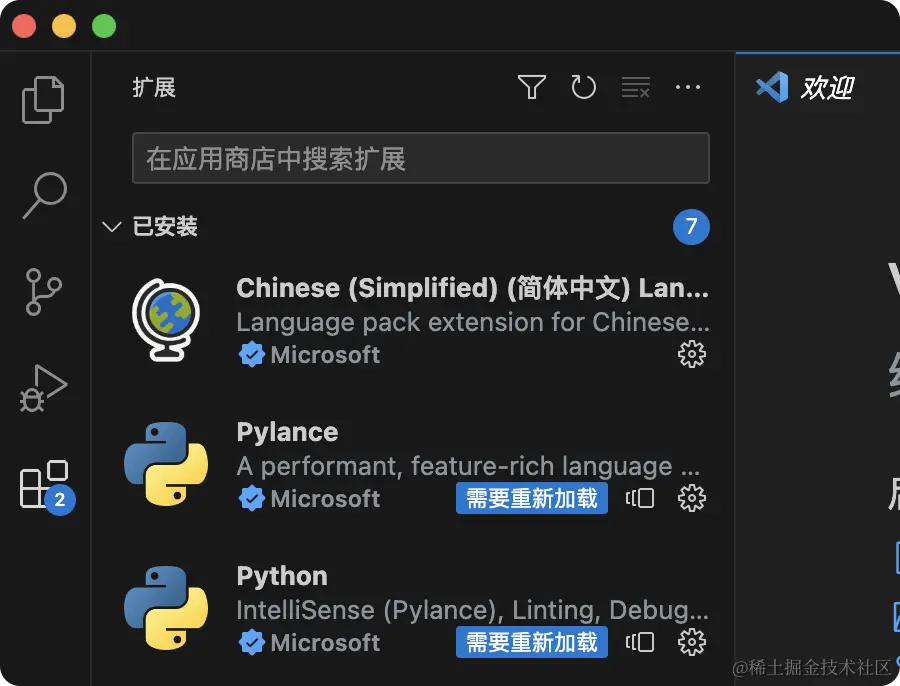
Task: Click the Python extension logo thumbnail
Action: pos(166,608)
